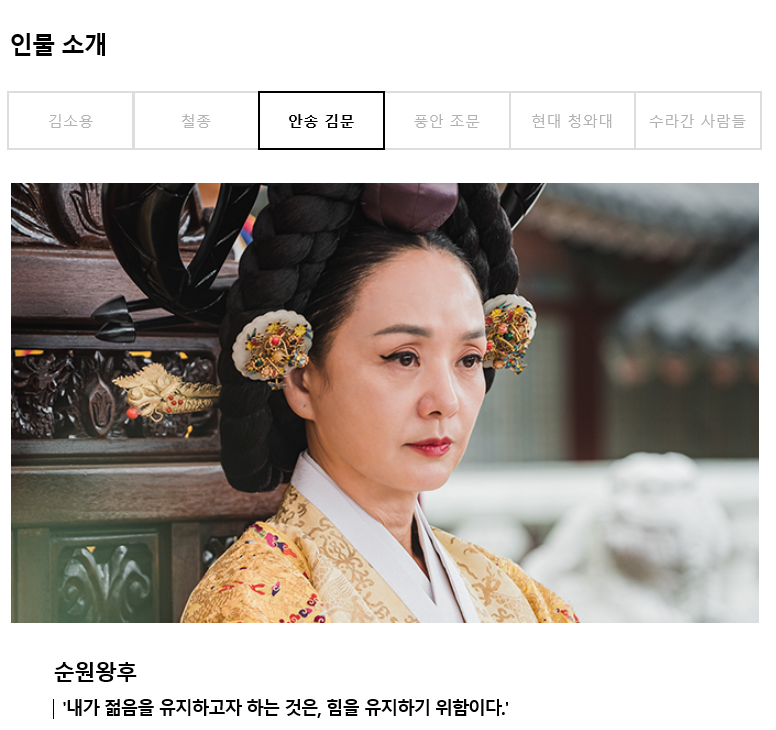Click the purple silk headpiece on top

[410, 205]
